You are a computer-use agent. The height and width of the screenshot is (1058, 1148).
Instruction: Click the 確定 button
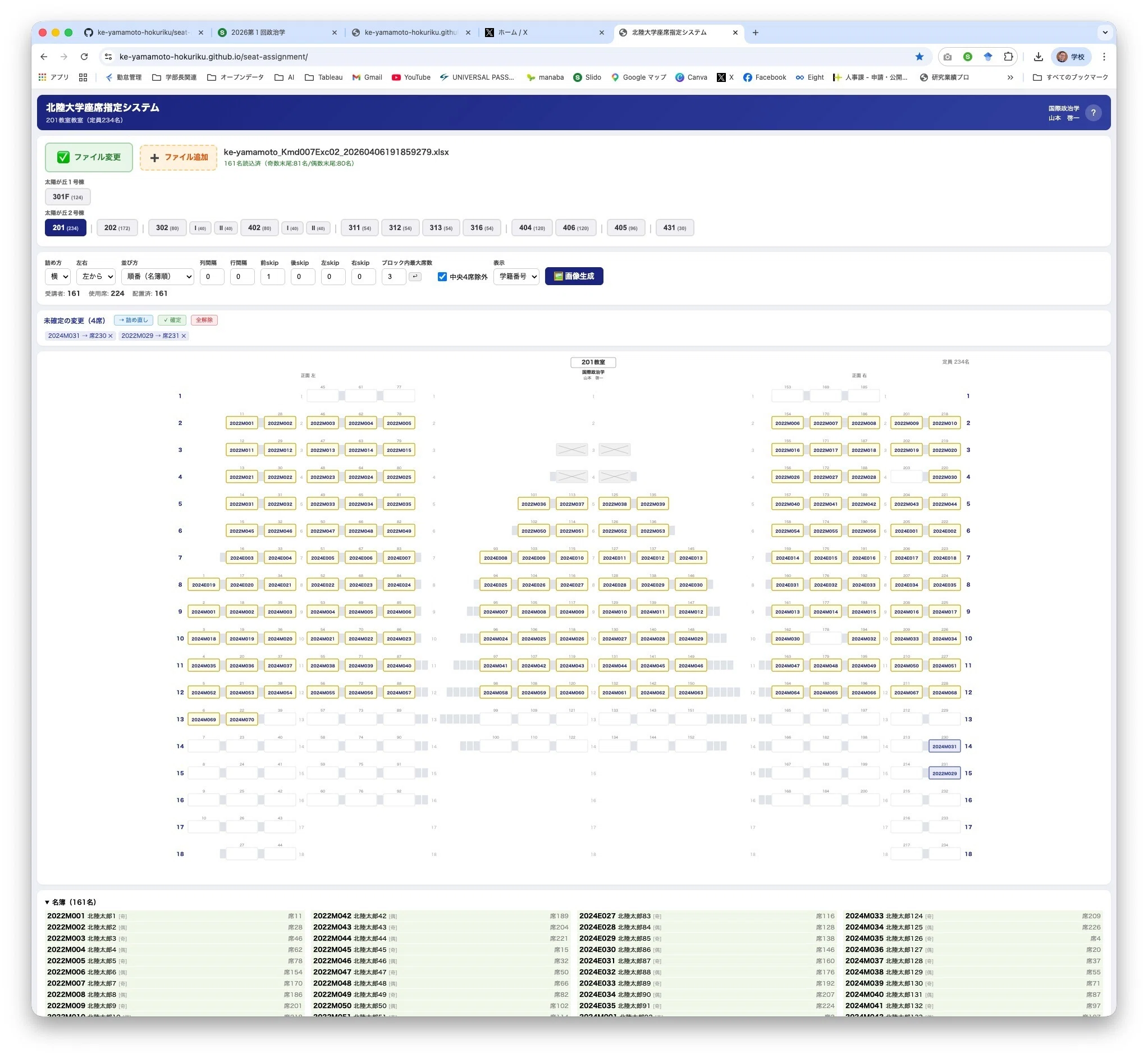[172, 320]
